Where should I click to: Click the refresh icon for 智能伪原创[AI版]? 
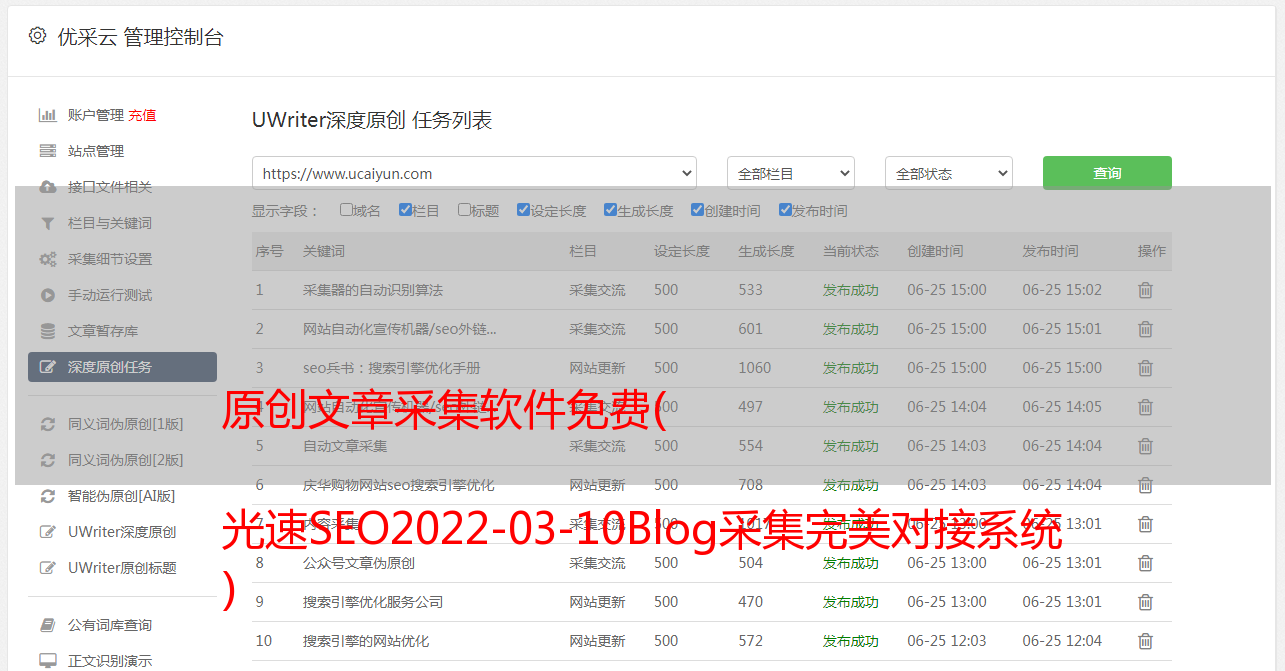click(47, 496)
